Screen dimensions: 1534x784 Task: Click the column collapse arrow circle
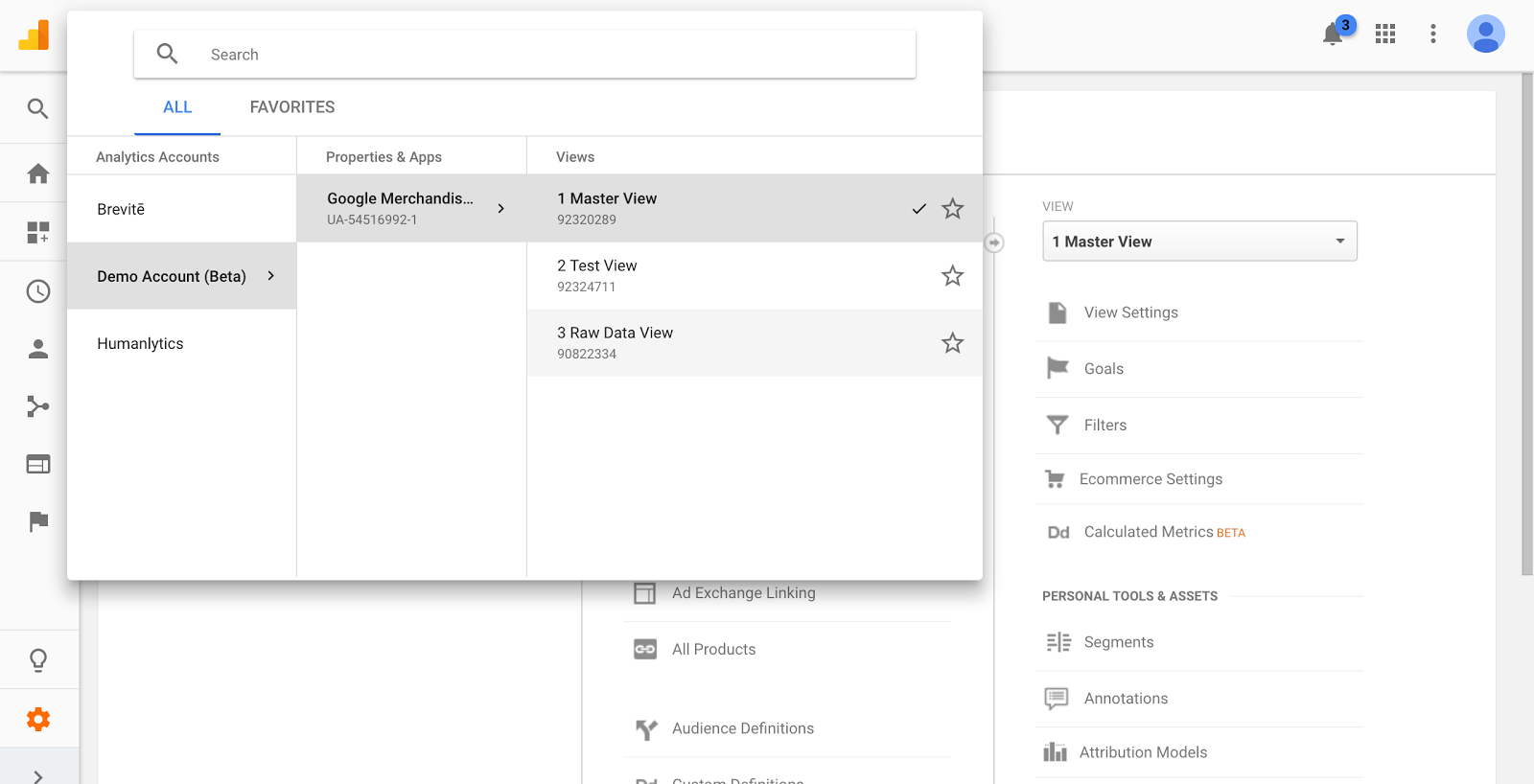(994, 242)
